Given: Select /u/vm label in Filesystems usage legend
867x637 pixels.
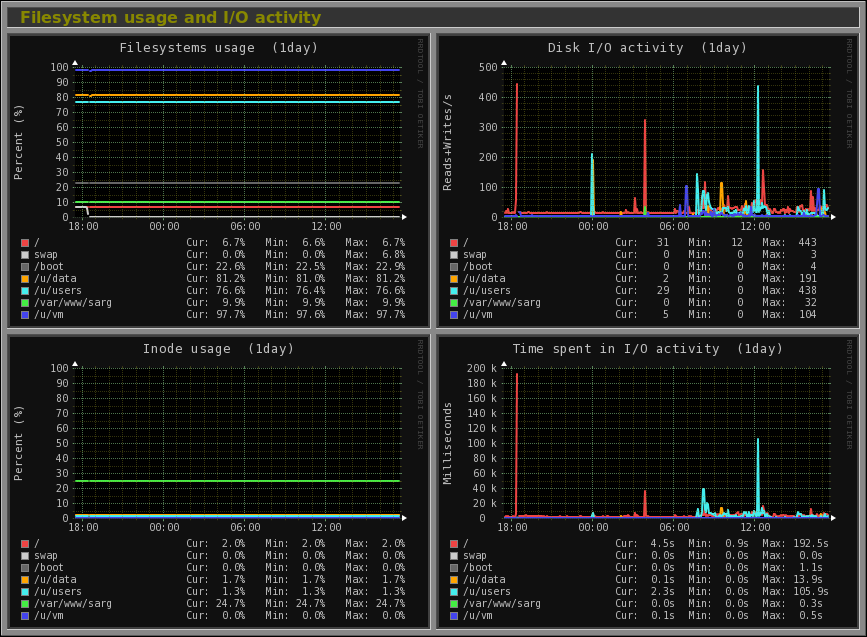Looking at the screenshot, I should (x=49, y=315).
